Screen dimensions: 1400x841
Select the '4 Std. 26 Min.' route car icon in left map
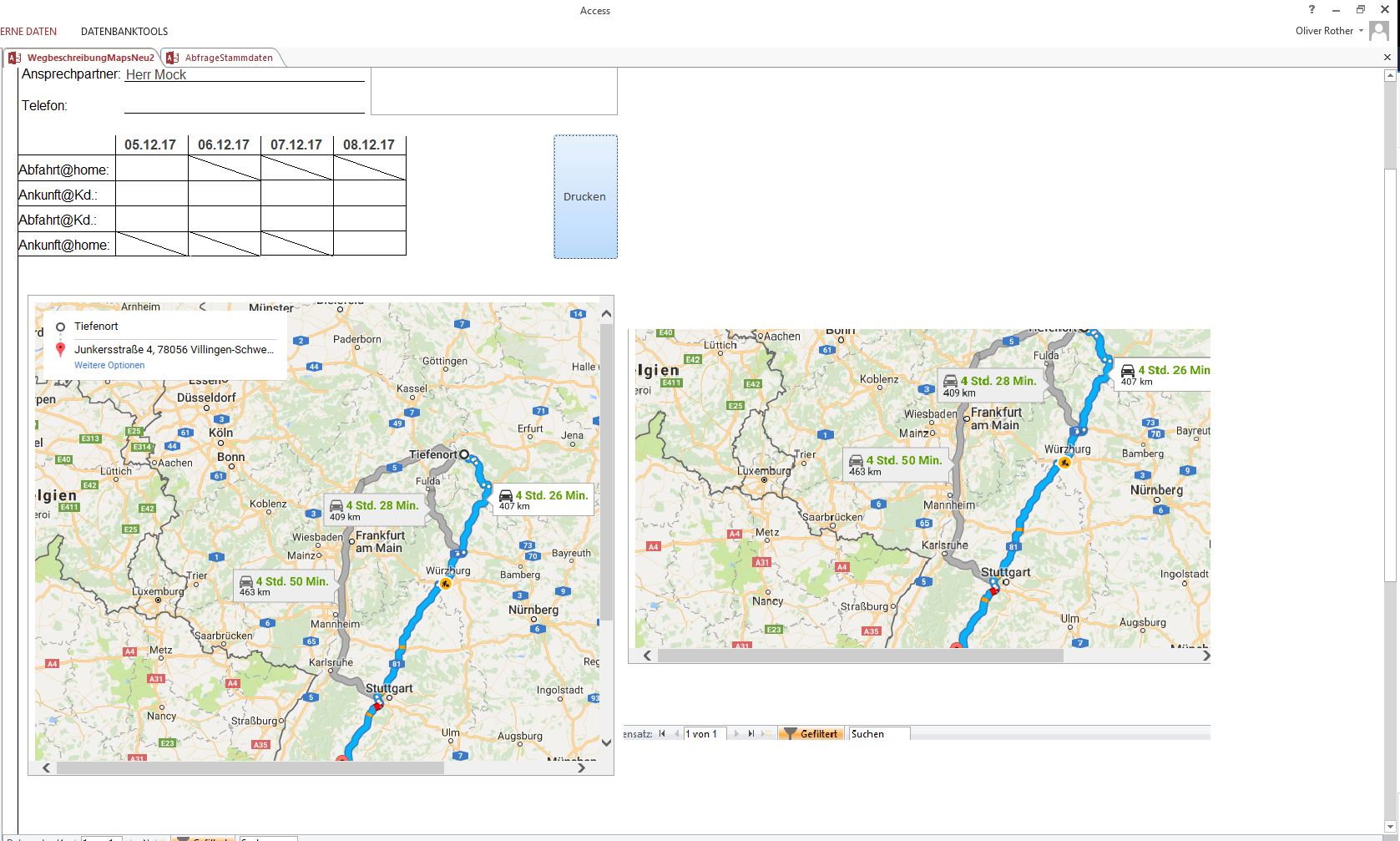pyautogui.click(x=505, y=495)
